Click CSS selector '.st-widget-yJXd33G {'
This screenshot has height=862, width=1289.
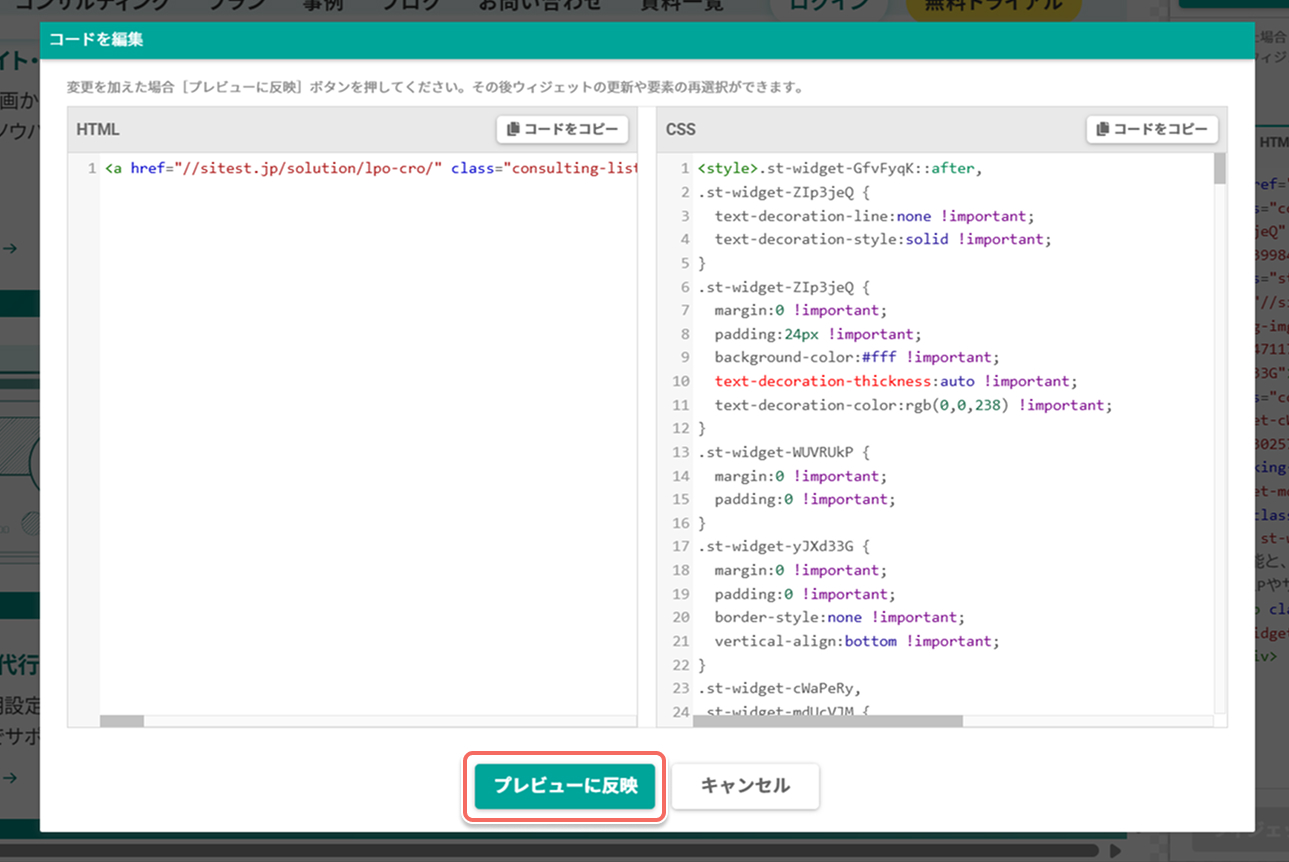point(784,546)
